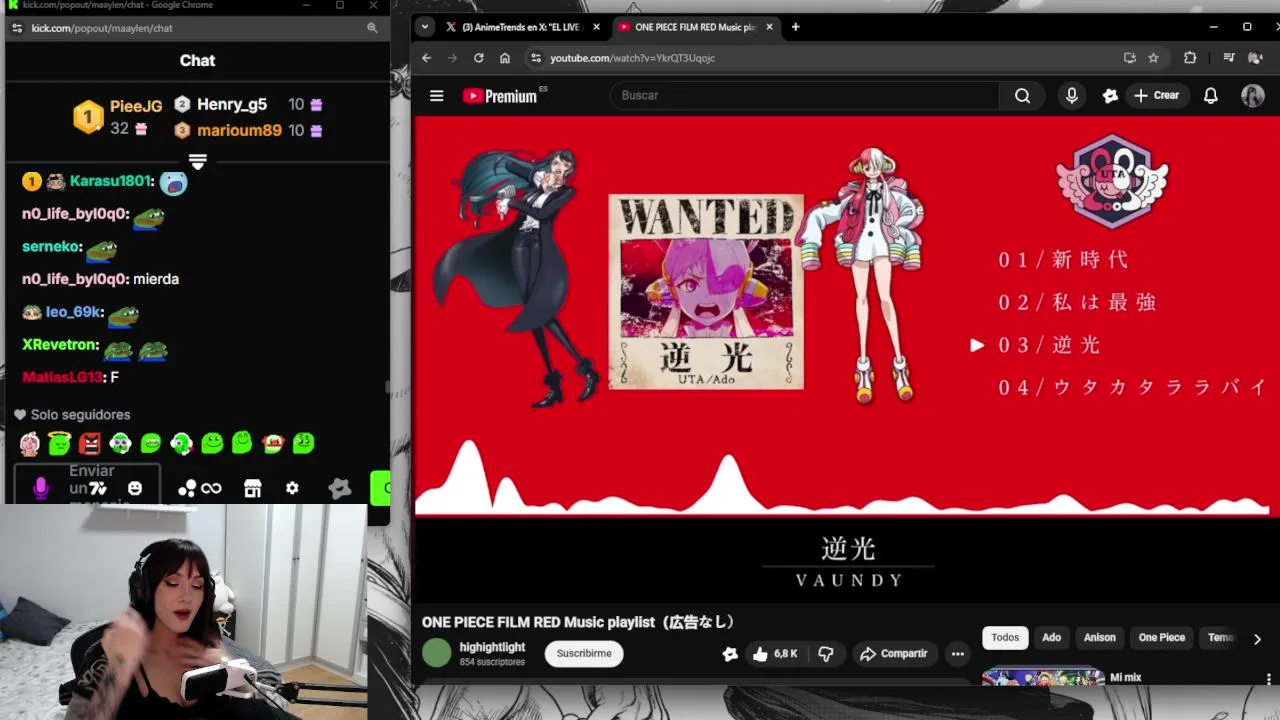1280x720 pixels.
Task: Open leo_69k username in chat
Action: [x=73, y=312]
